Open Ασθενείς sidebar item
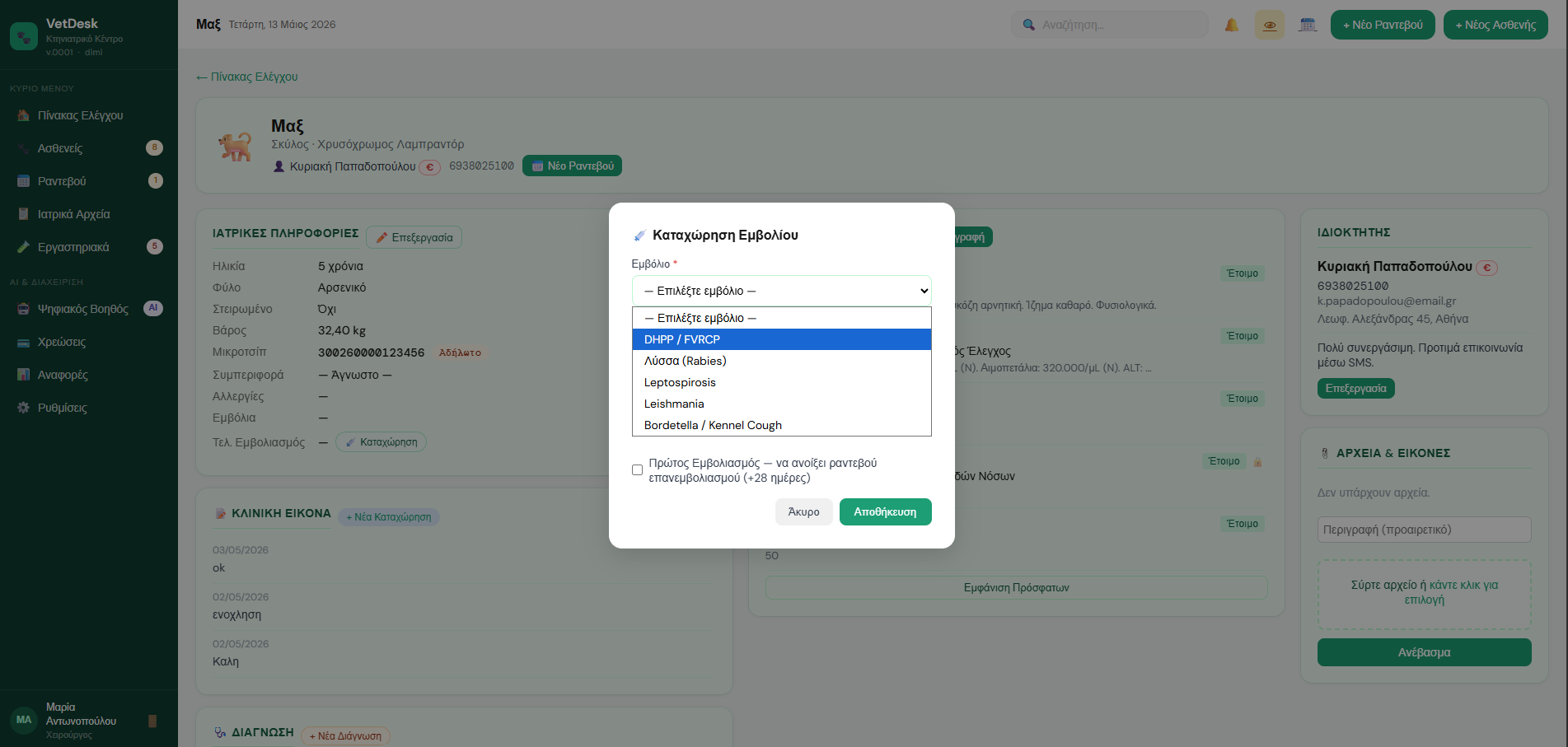 pyautogui.click(x=89, y=148)
